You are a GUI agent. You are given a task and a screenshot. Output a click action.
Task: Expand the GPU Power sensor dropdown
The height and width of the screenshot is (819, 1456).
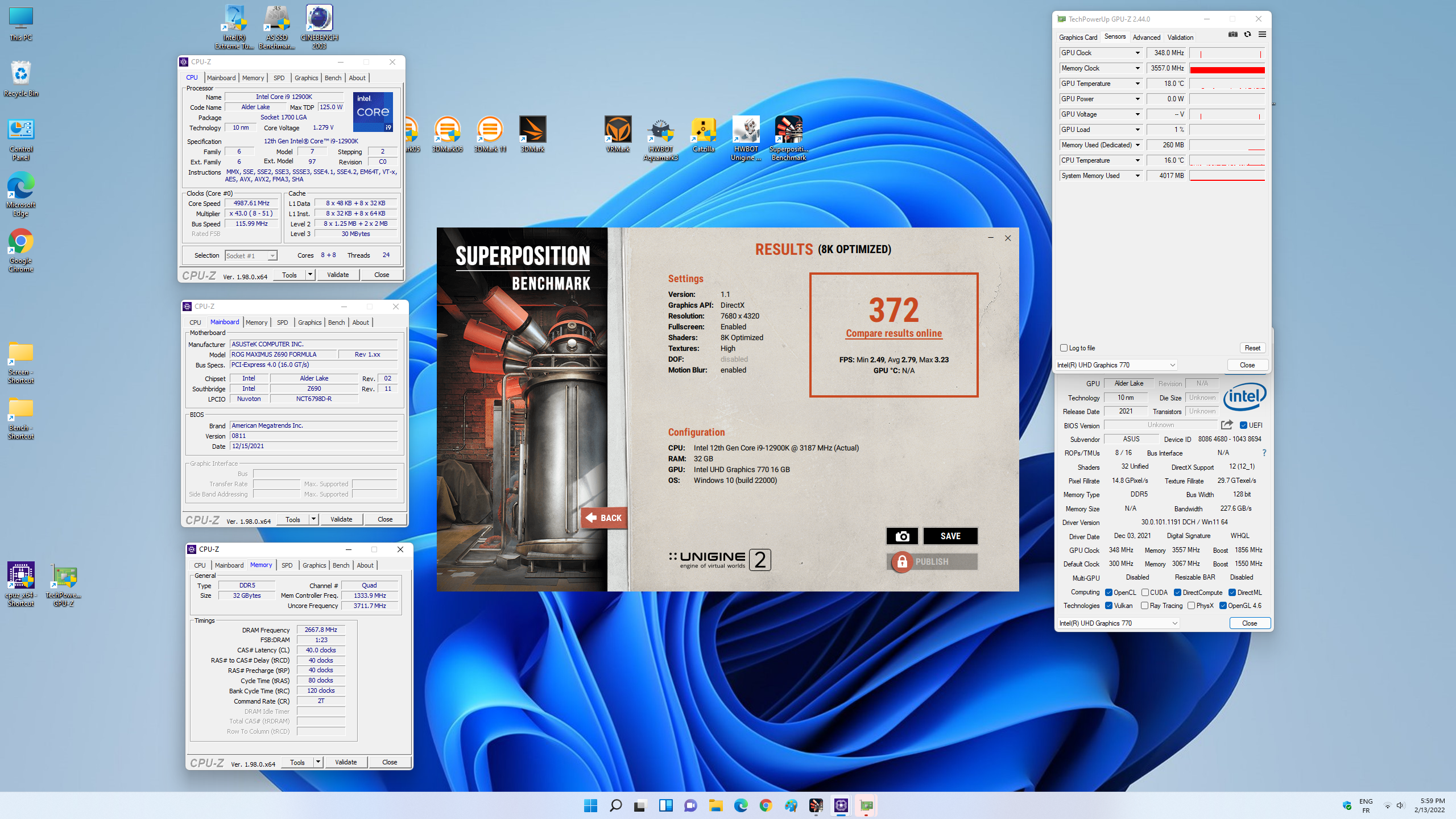click(x=1137, y=99)
